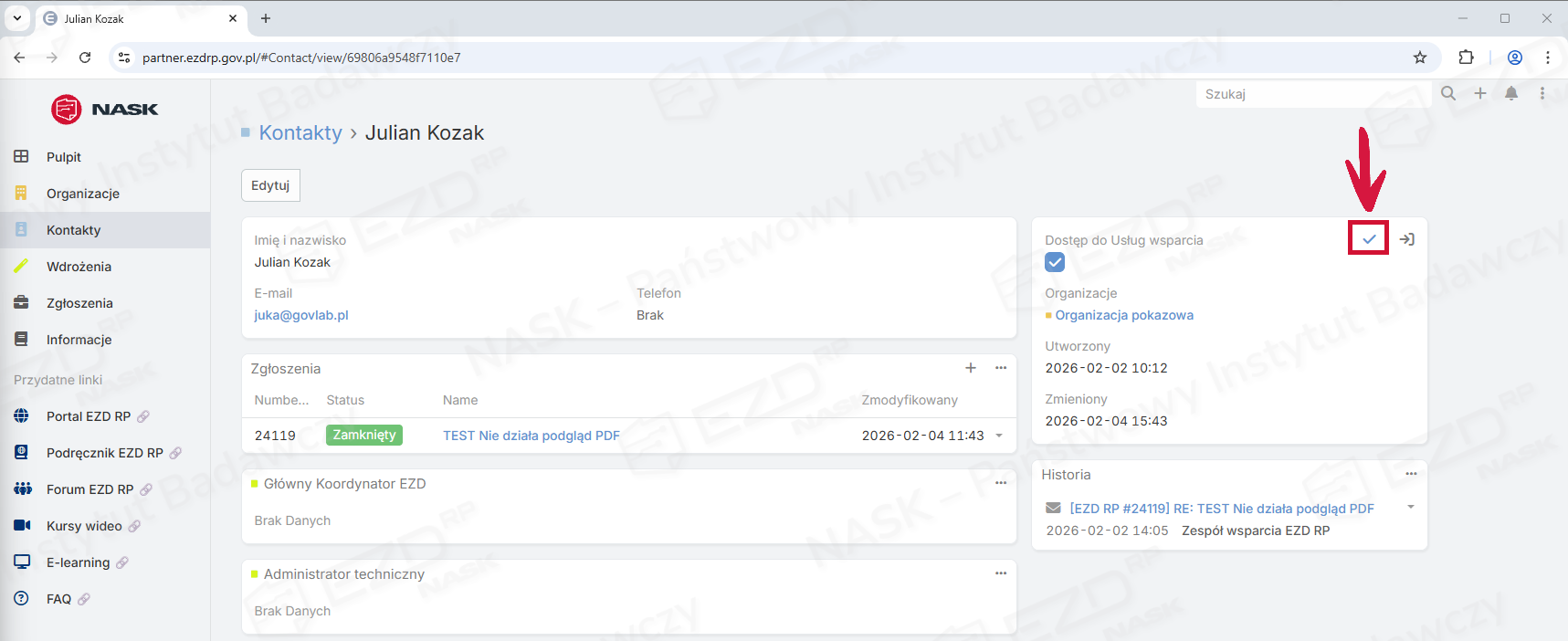Bookmark this page with the star icon
This screenshot has width=1568, height=641.
[1420, 58]
